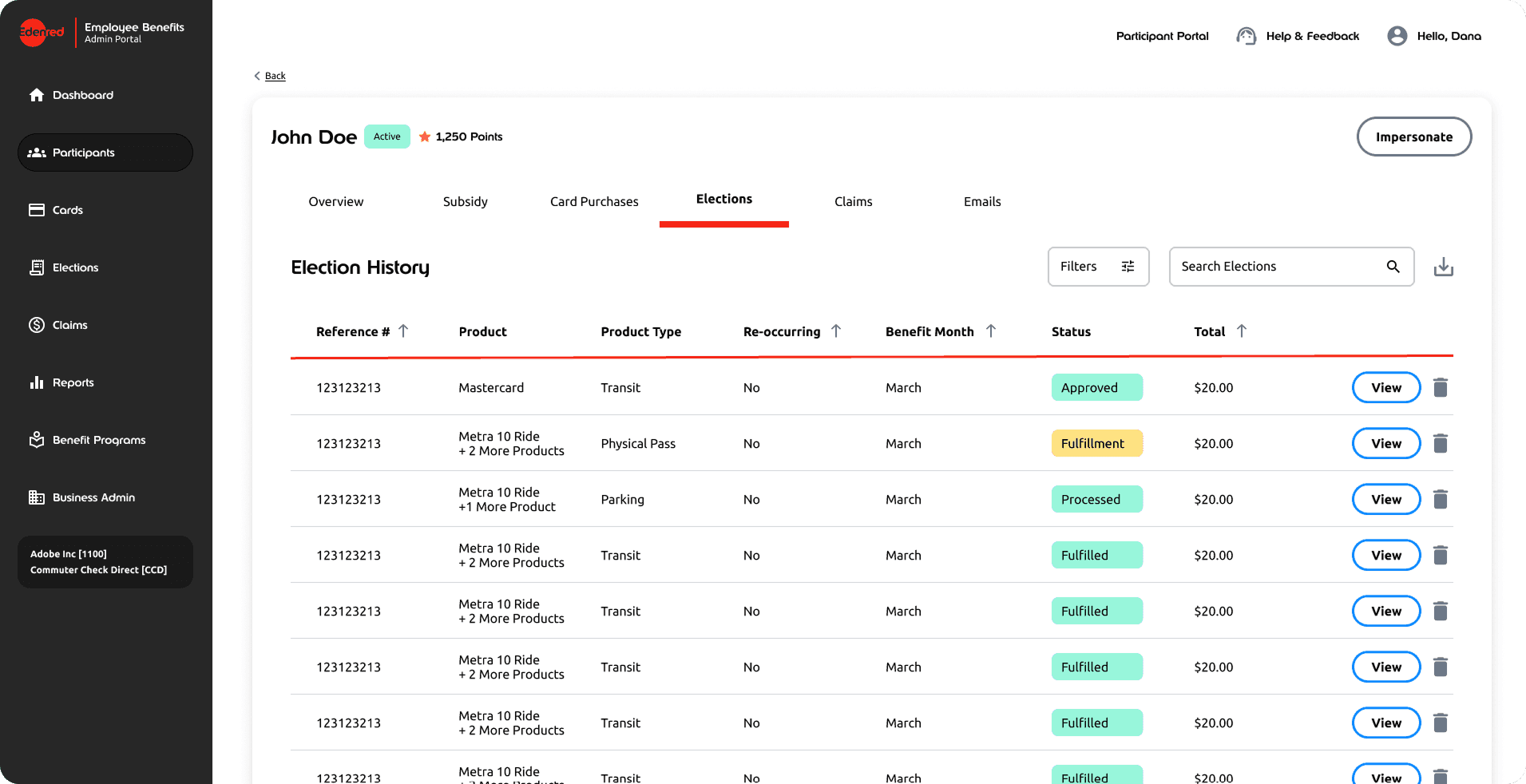Switch to the Overview tab

pyautogui.click(x=336, y=202)
